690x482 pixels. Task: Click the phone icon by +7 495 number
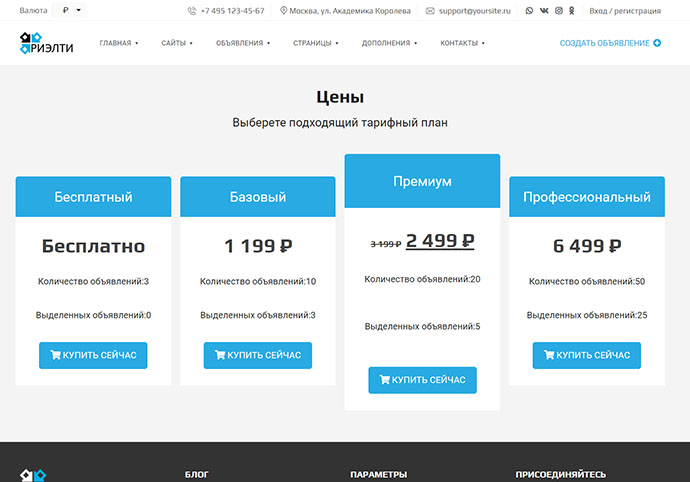tap(191, 11)
